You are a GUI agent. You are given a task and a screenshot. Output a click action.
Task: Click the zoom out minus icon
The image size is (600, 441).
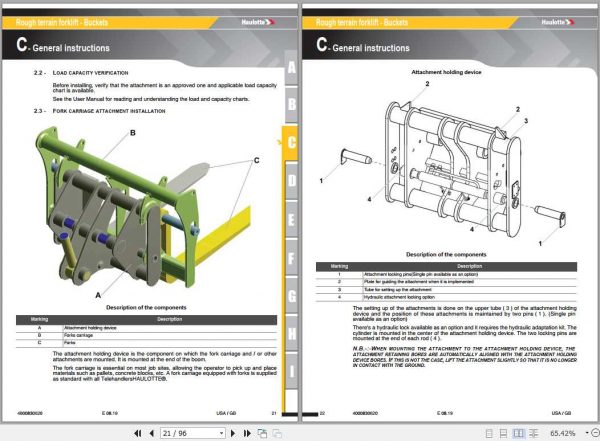pyautogui.click(x=595, y=433)
